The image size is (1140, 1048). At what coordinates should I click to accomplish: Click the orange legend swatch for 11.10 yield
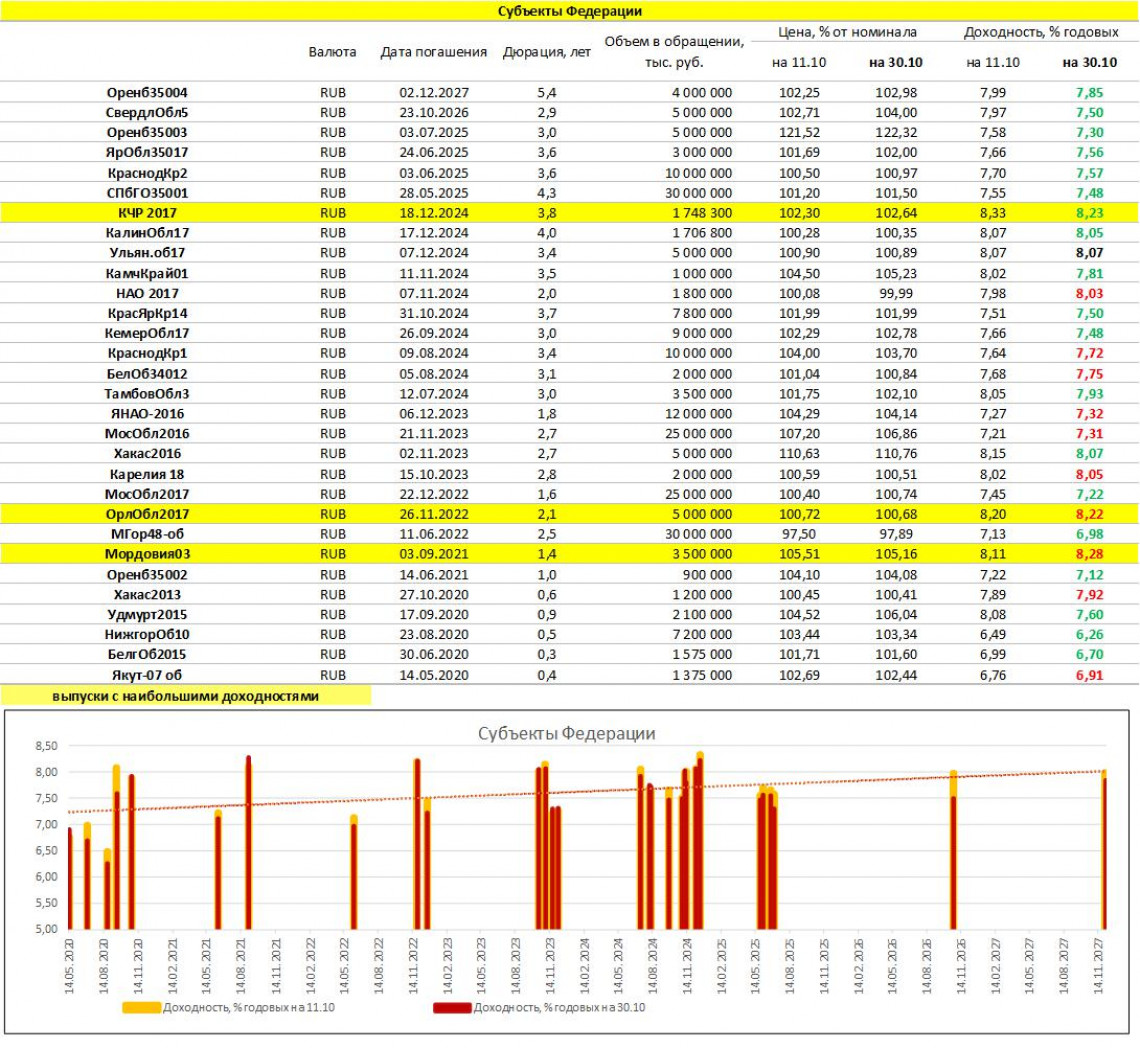tap(141, 1008)
